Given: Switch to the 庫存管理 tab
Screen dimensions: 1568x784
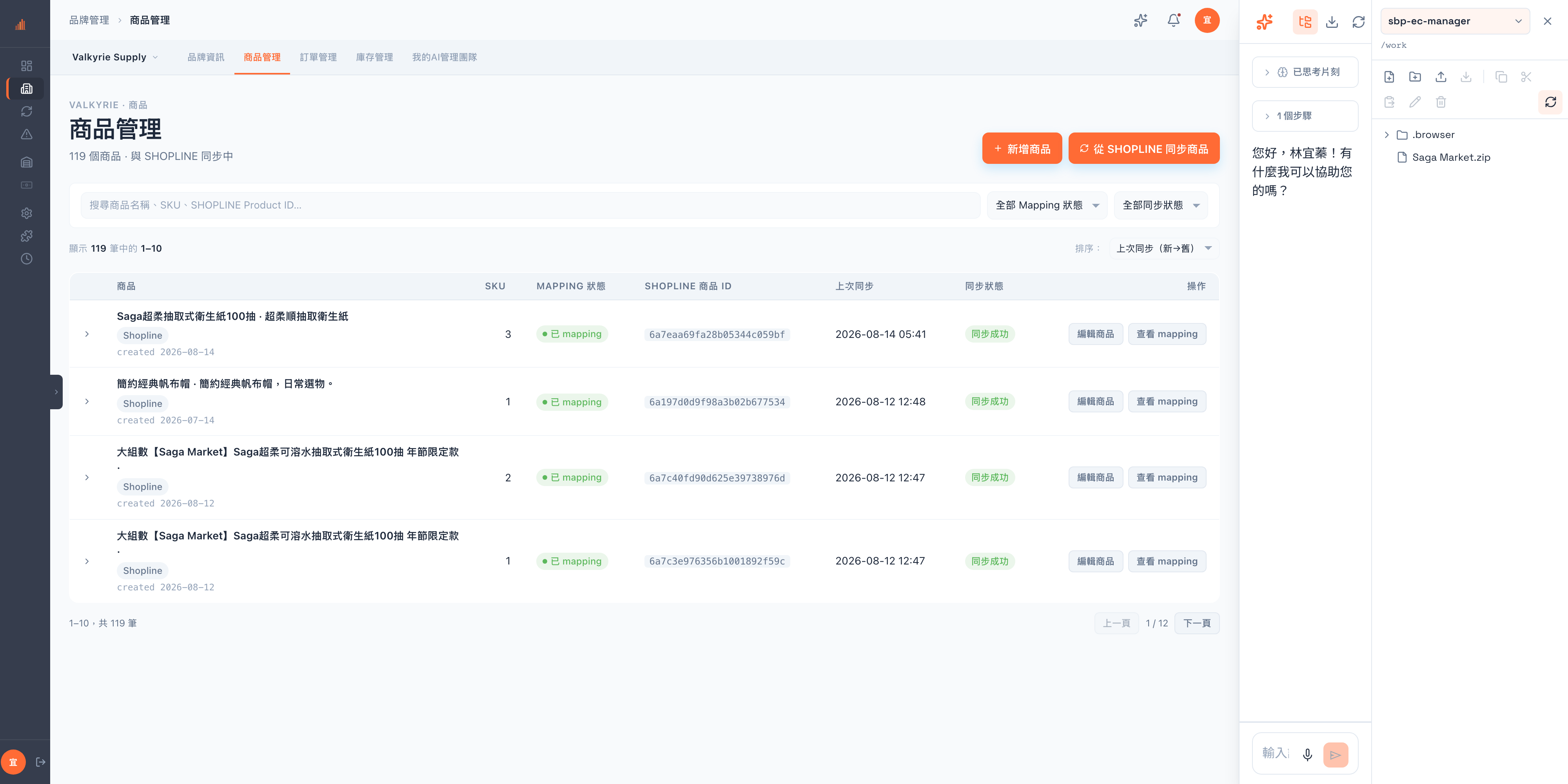Looking at the screenshot, I should (x=374, y=57).
